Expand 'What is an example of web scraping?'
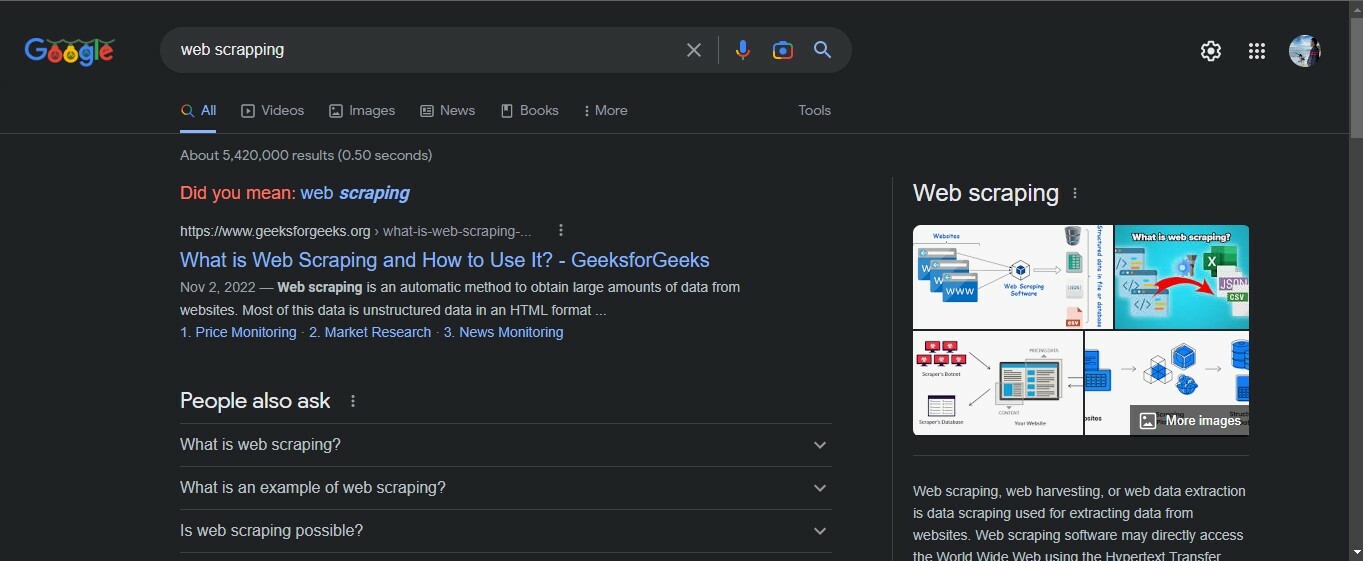 point(506,488)
